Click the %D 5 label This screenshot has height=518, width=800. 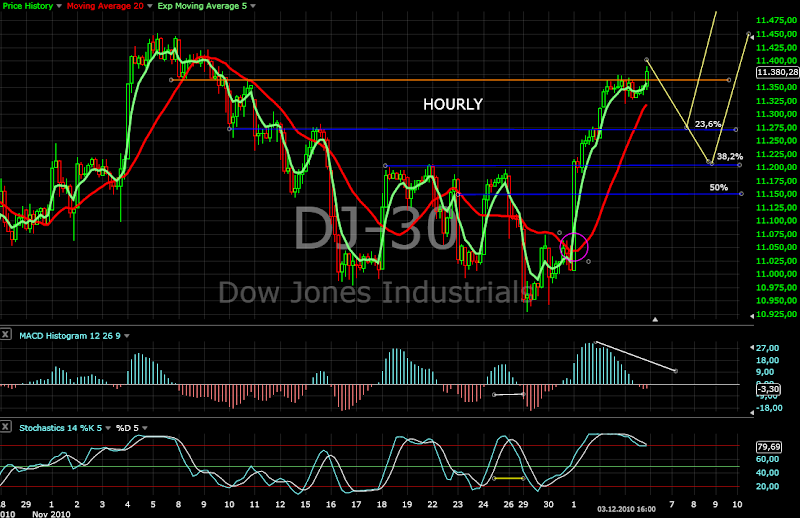click(127, 428)
